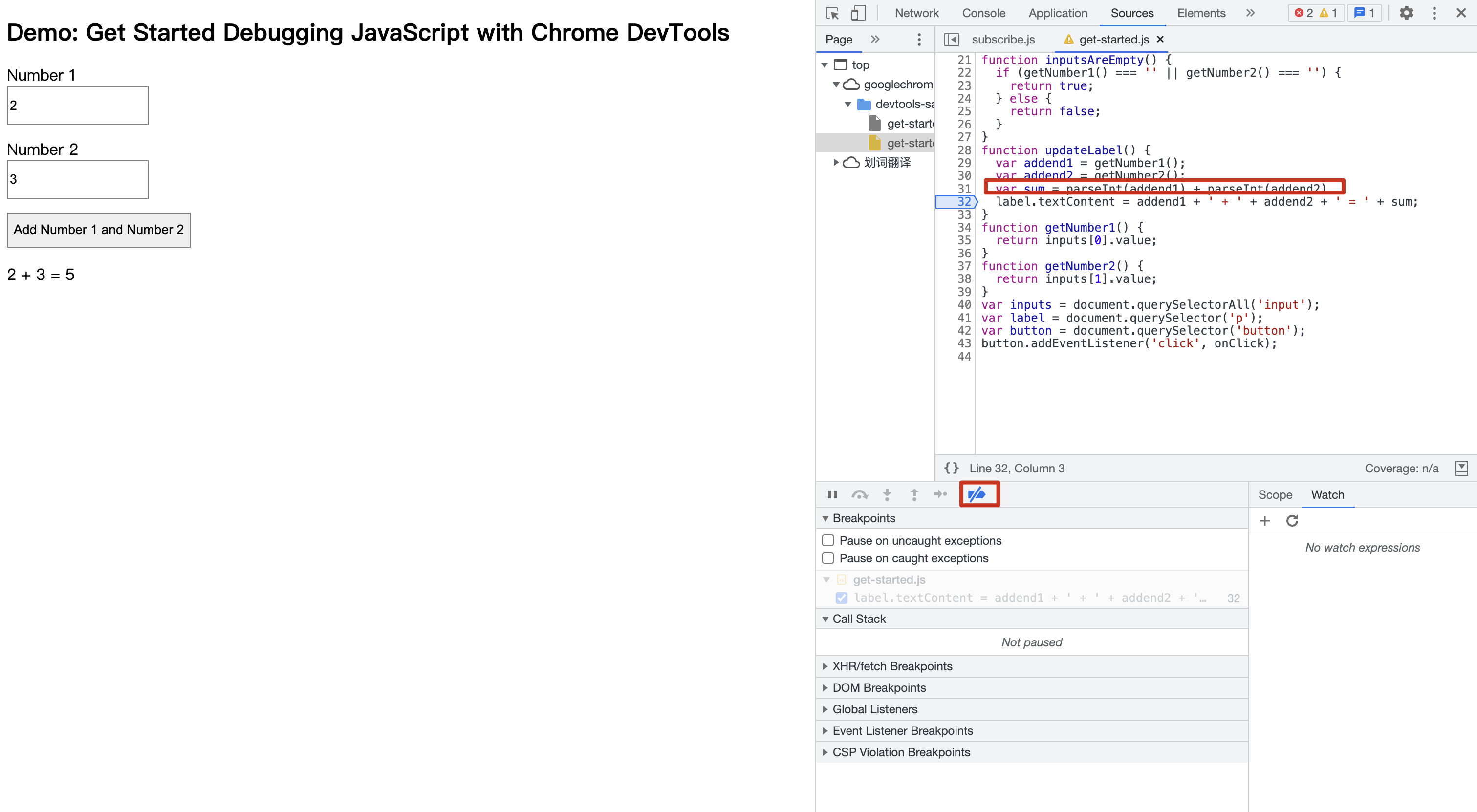The width and height of the screenshot is (1477, 812).
Task: Open DevTools settings gear
Action: 1406,13
